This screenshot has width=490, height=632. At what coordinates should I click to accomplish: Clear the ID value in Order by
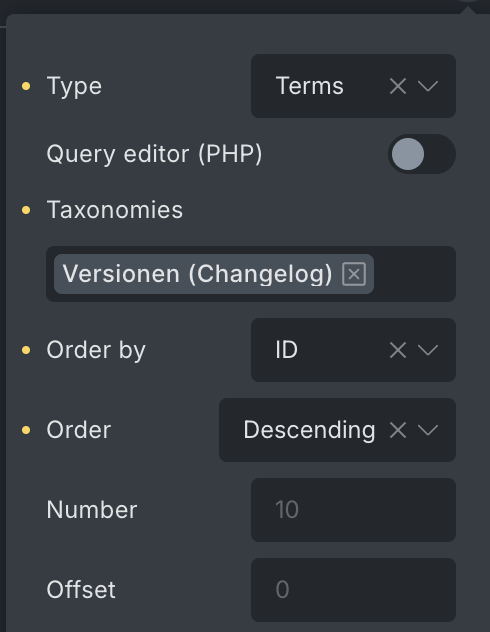(398, 350)
